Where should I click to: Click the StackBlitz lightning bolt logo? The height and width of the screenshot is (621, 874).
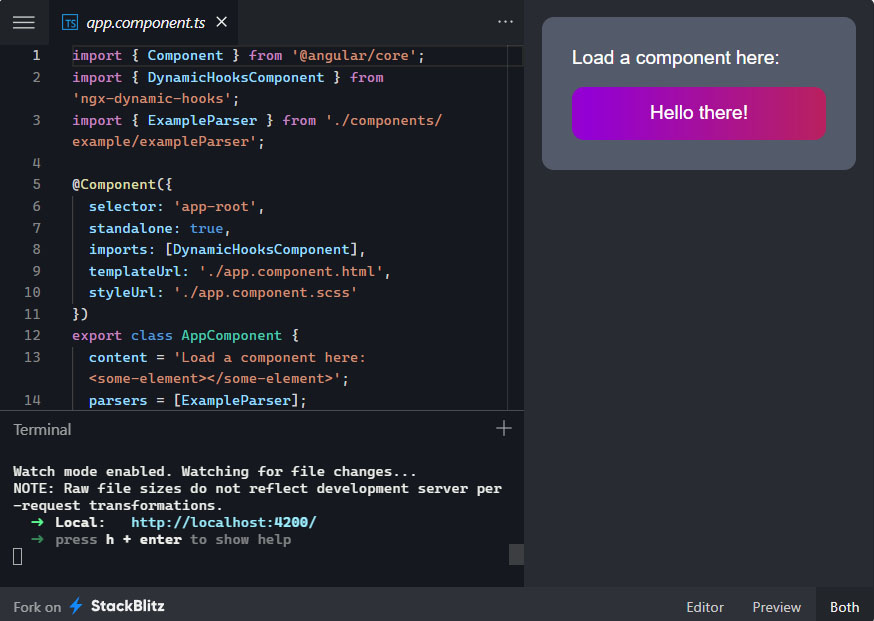pyautogui.click(x=76, y=606)
